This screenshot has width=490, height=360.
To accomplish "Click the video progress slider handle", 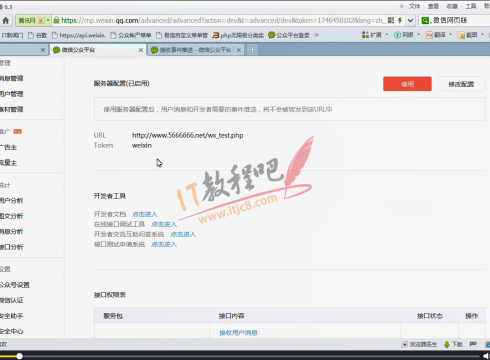I will pyautogui.click(x=20, y=356).
